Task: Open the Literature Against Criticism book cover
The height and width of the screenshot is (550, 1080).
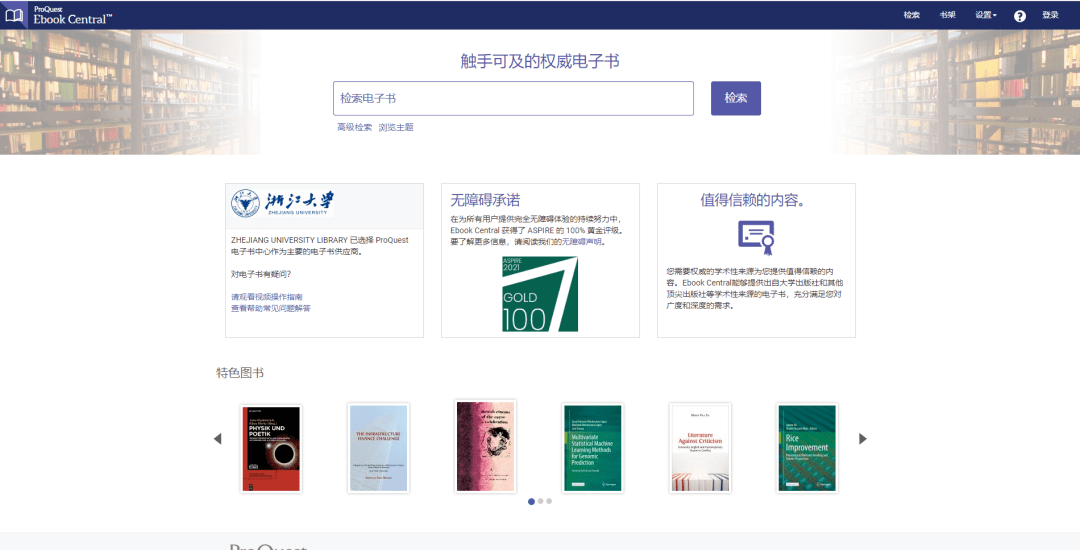Action: [700, 448]
